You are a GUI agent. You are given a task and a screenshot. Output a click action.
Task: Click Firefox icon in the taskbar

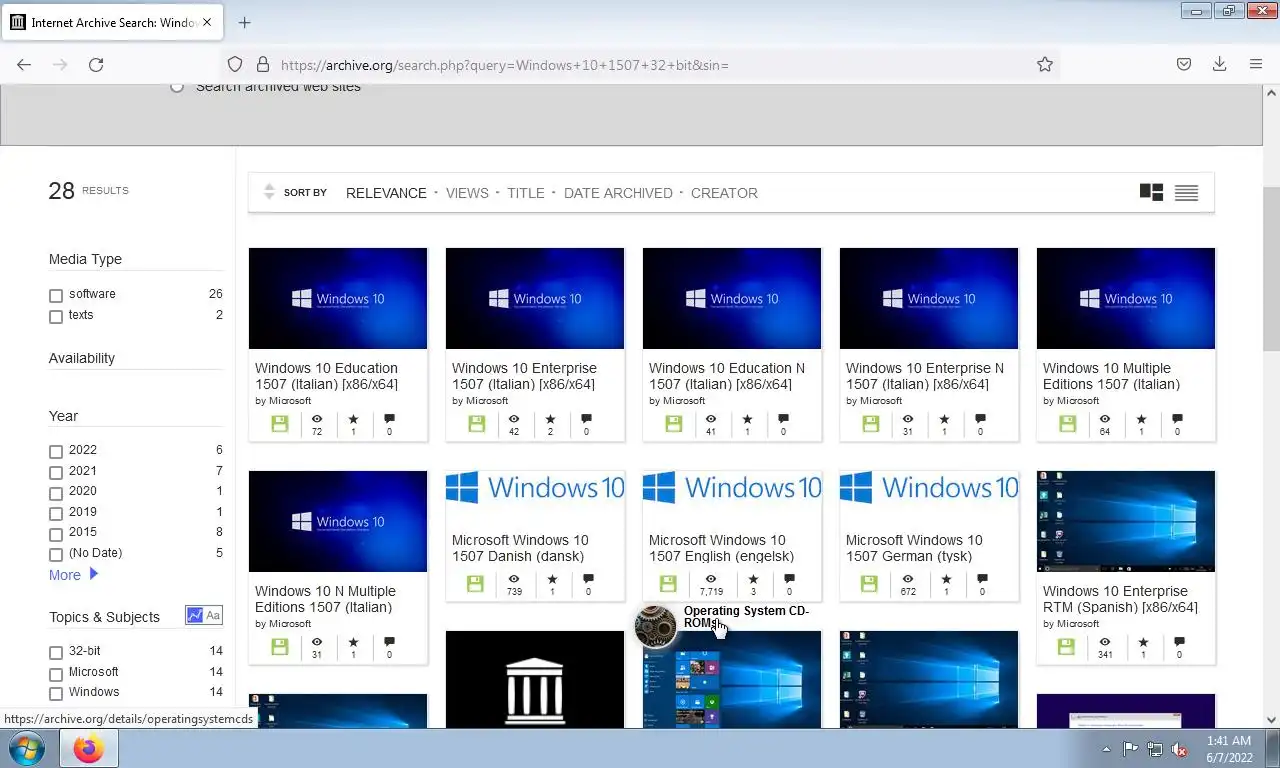click(89, 748)
